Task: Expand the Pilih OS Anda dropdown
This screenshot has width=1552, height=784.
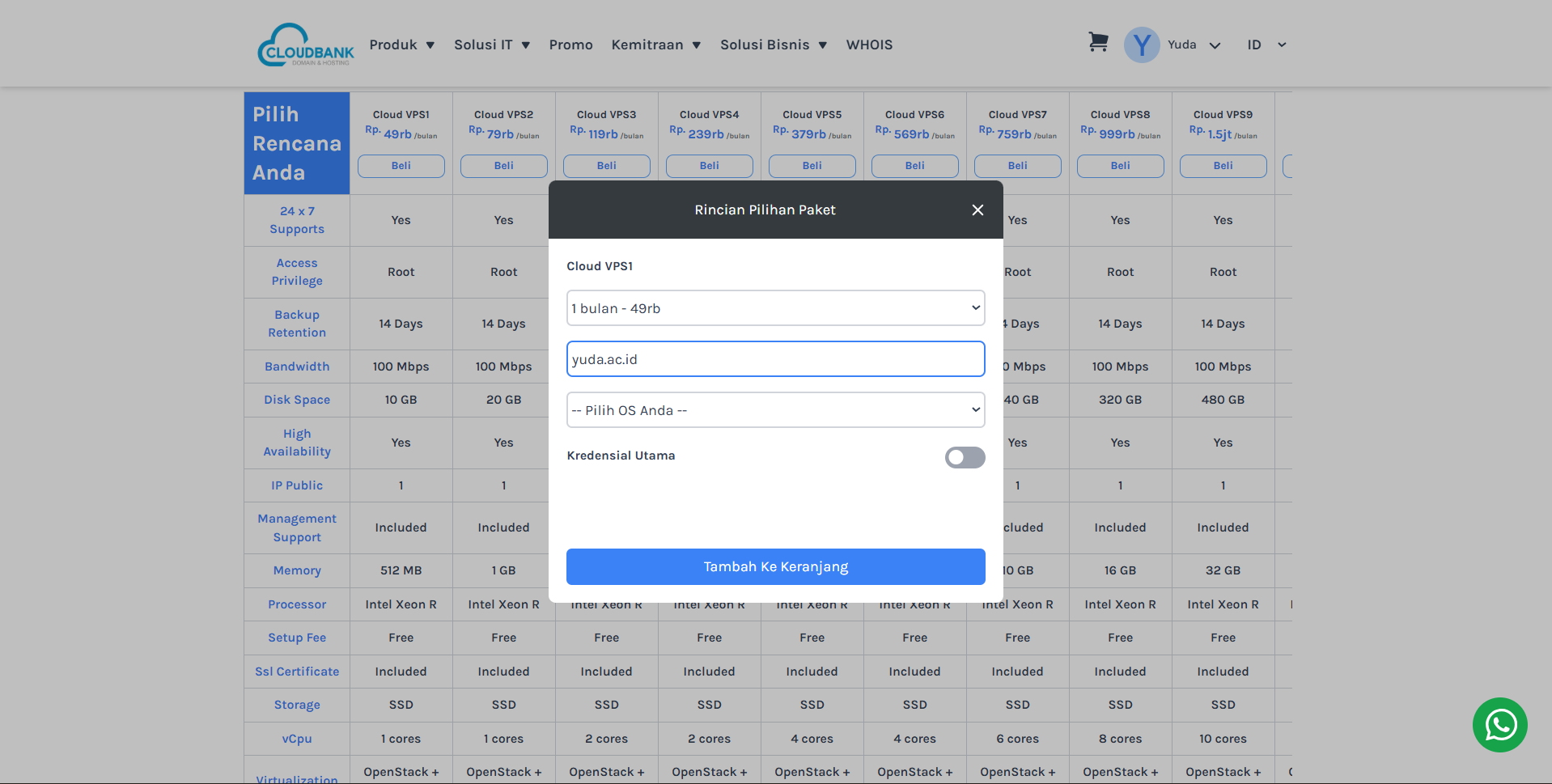Action: [x=775, y=410]
